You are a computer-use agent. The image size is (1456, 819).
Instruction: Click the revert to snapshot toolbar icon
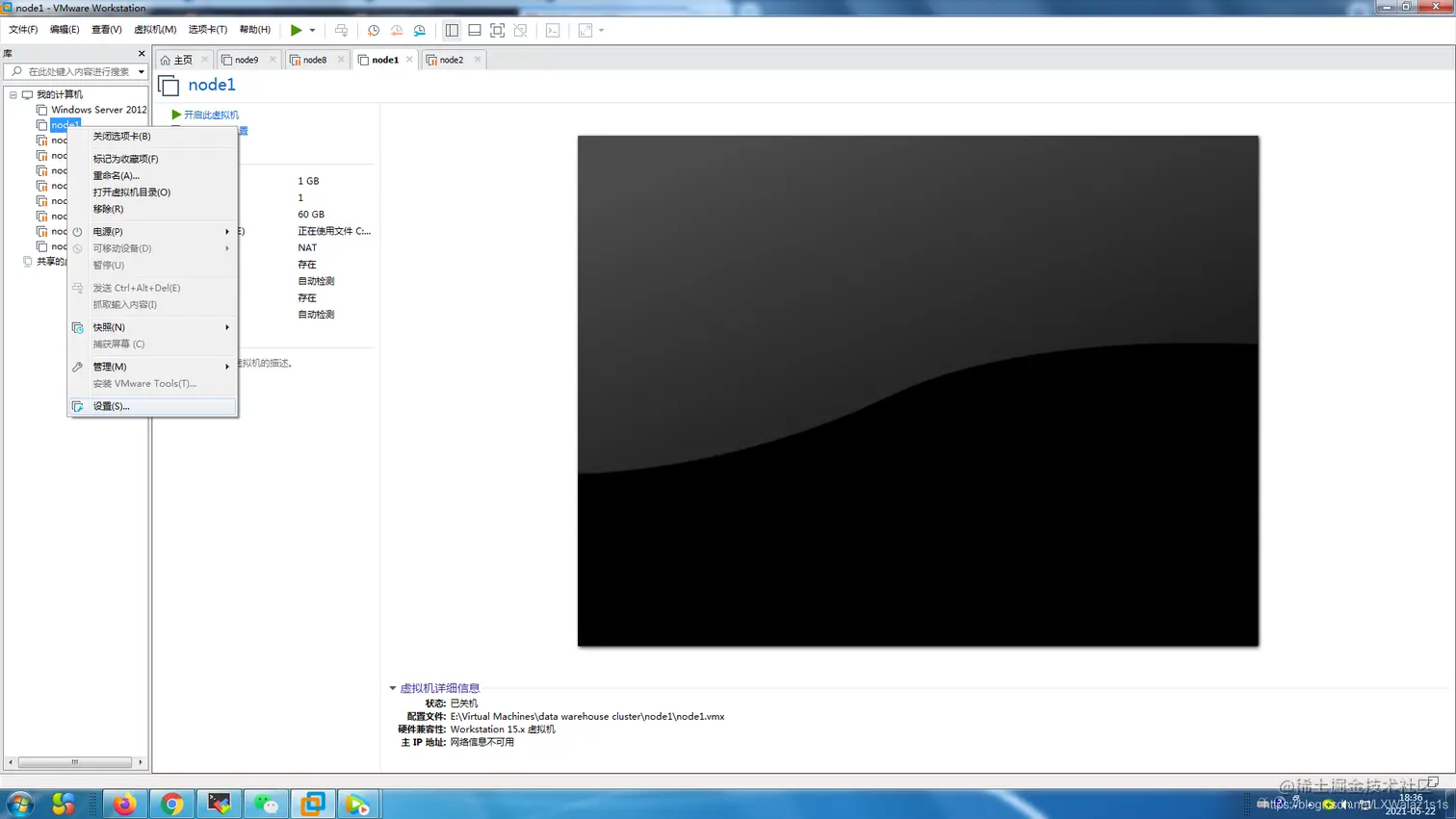click(x=397, y=31)
